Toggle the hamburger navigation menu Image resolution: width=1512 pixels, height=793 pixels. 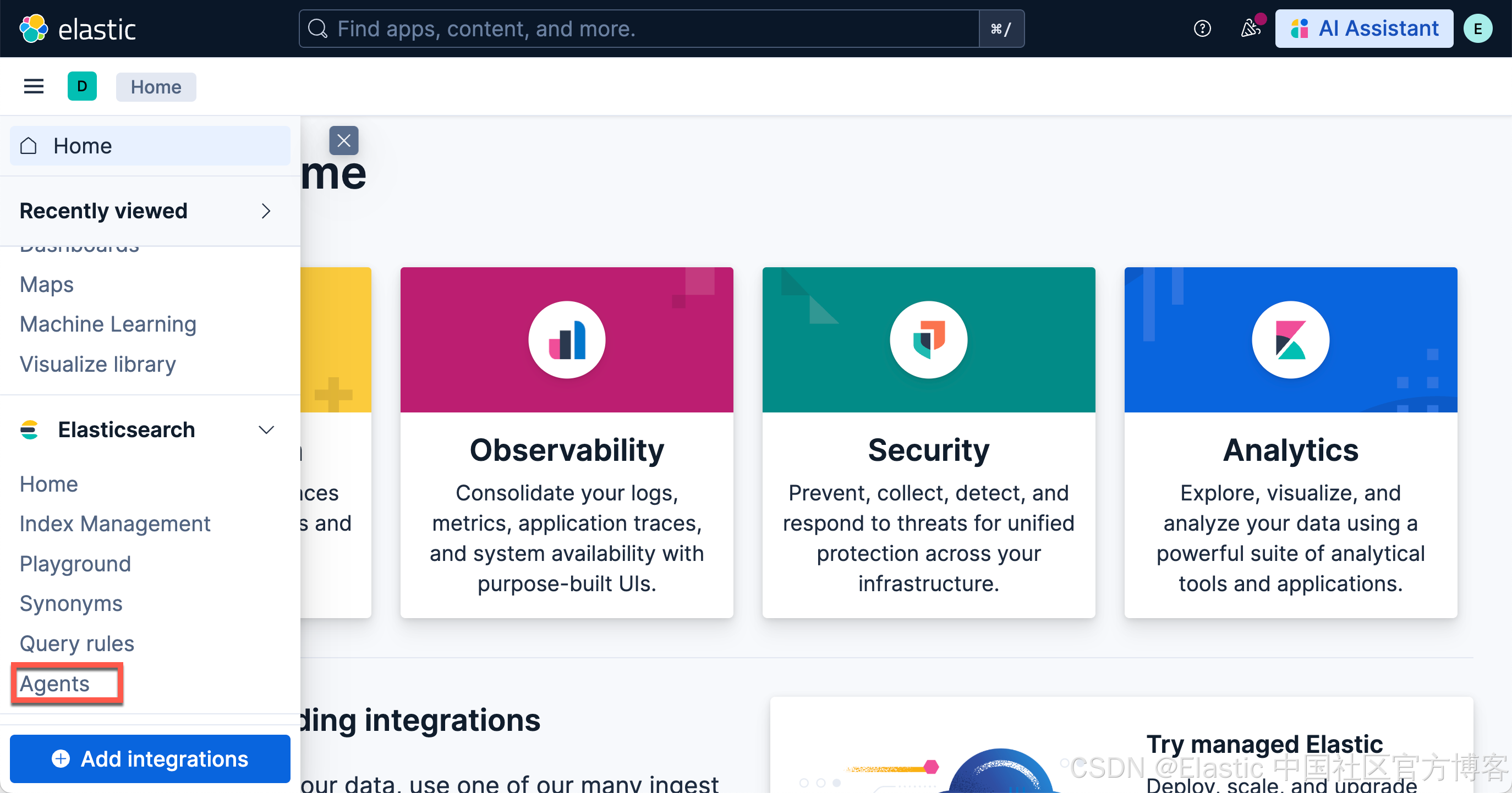pos(34,87)
